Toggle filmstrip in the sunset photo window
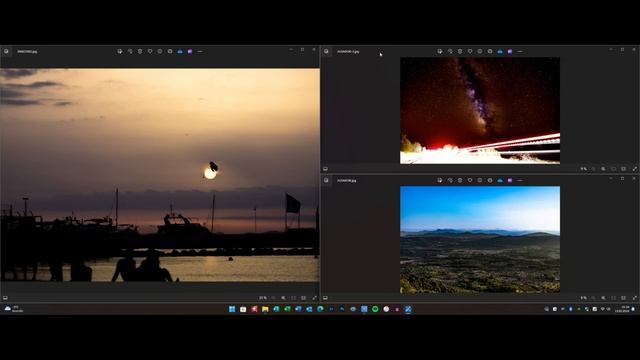This screenshot has height=360, width=640. coord(5,298)
